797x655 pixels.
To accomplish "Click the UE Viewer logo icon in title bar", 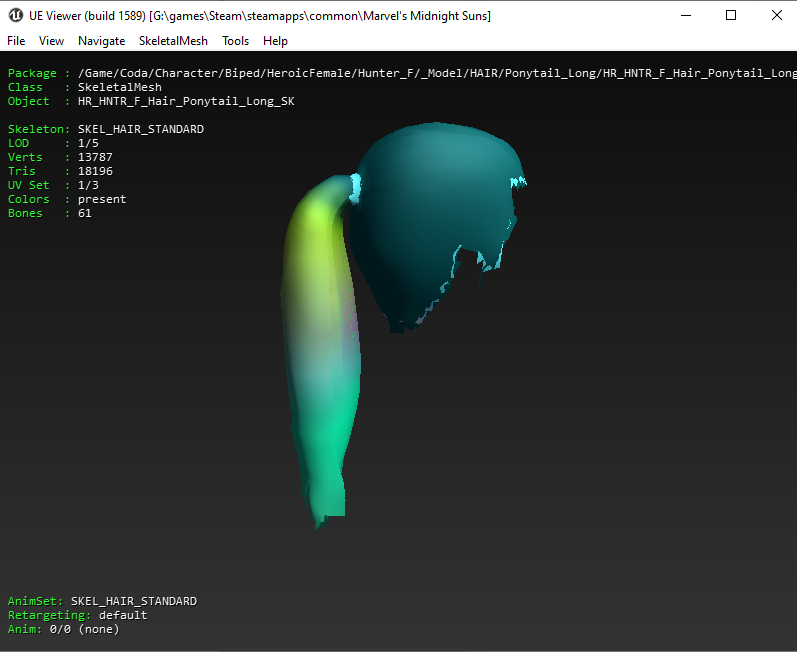I will [16, 15].
